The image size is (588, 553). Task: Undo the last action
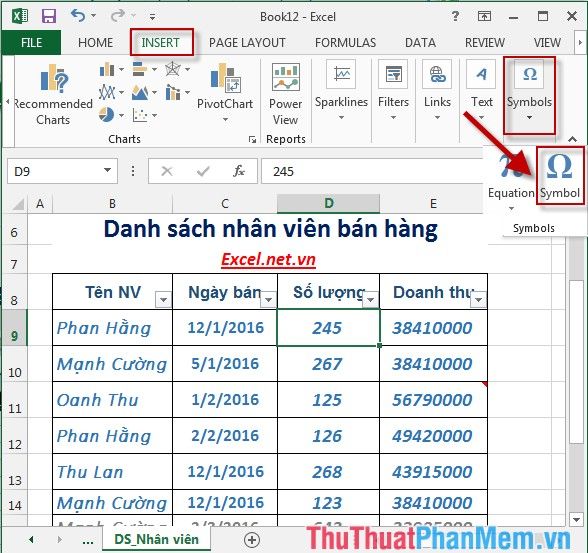[78, 16]
